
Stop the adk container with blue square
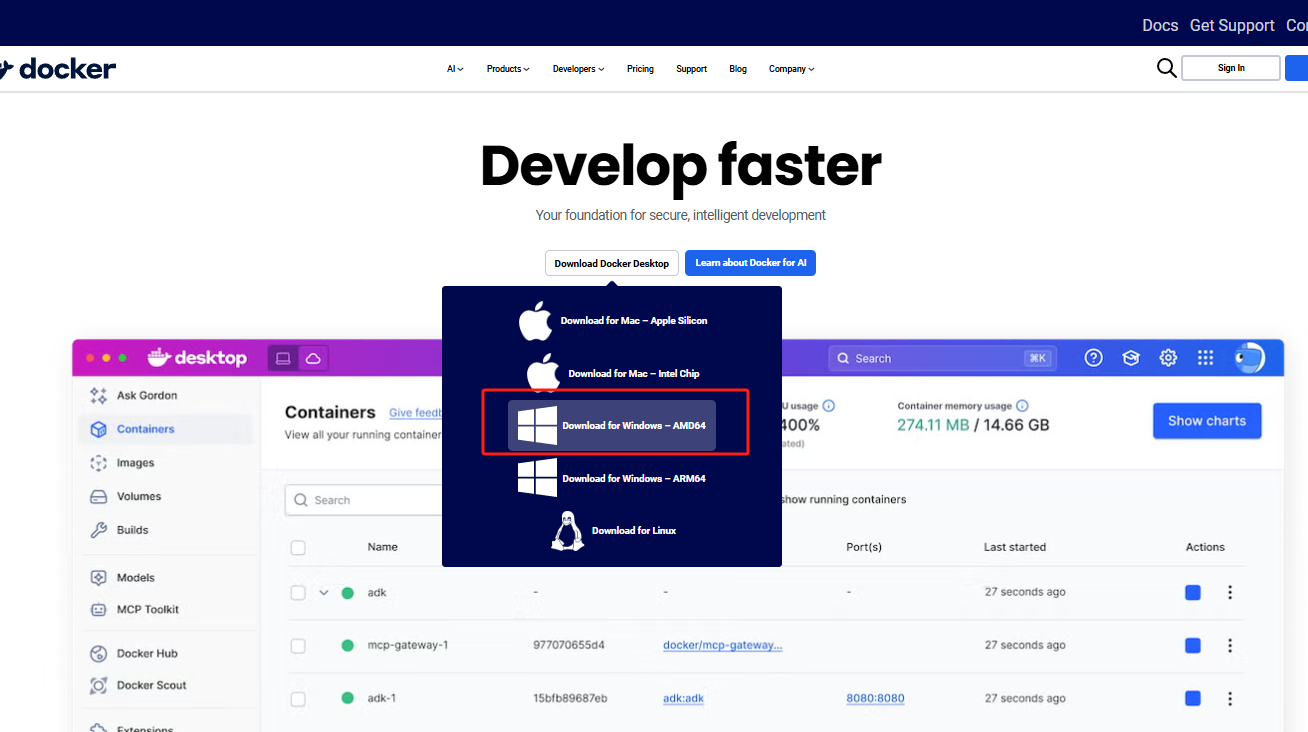pyautogui.click(x=1193, y=593)
